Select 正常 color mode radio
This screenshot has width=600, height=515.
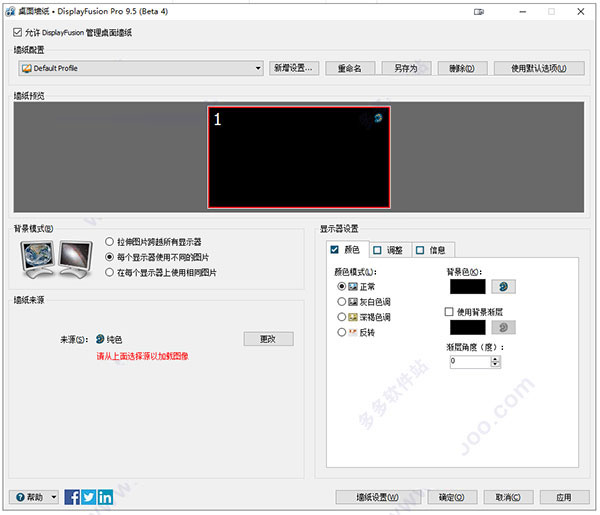pos(342,287)
